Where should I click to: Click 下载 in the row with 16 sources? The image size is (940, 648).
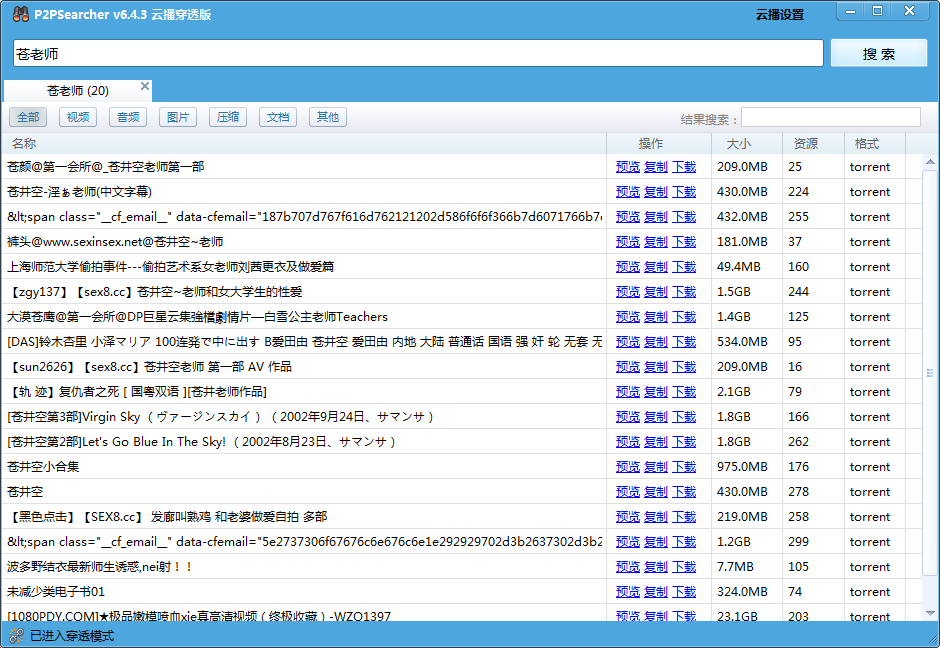point(684,367)
